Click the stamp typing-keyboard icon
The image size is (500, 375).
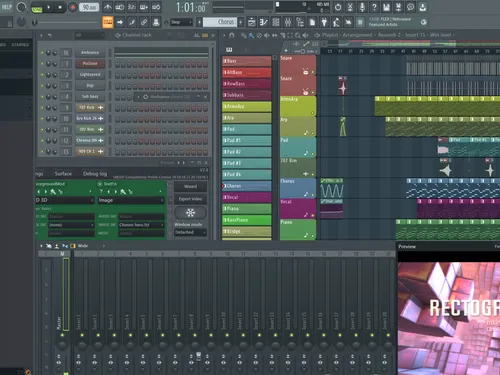[x=156, y=22]
